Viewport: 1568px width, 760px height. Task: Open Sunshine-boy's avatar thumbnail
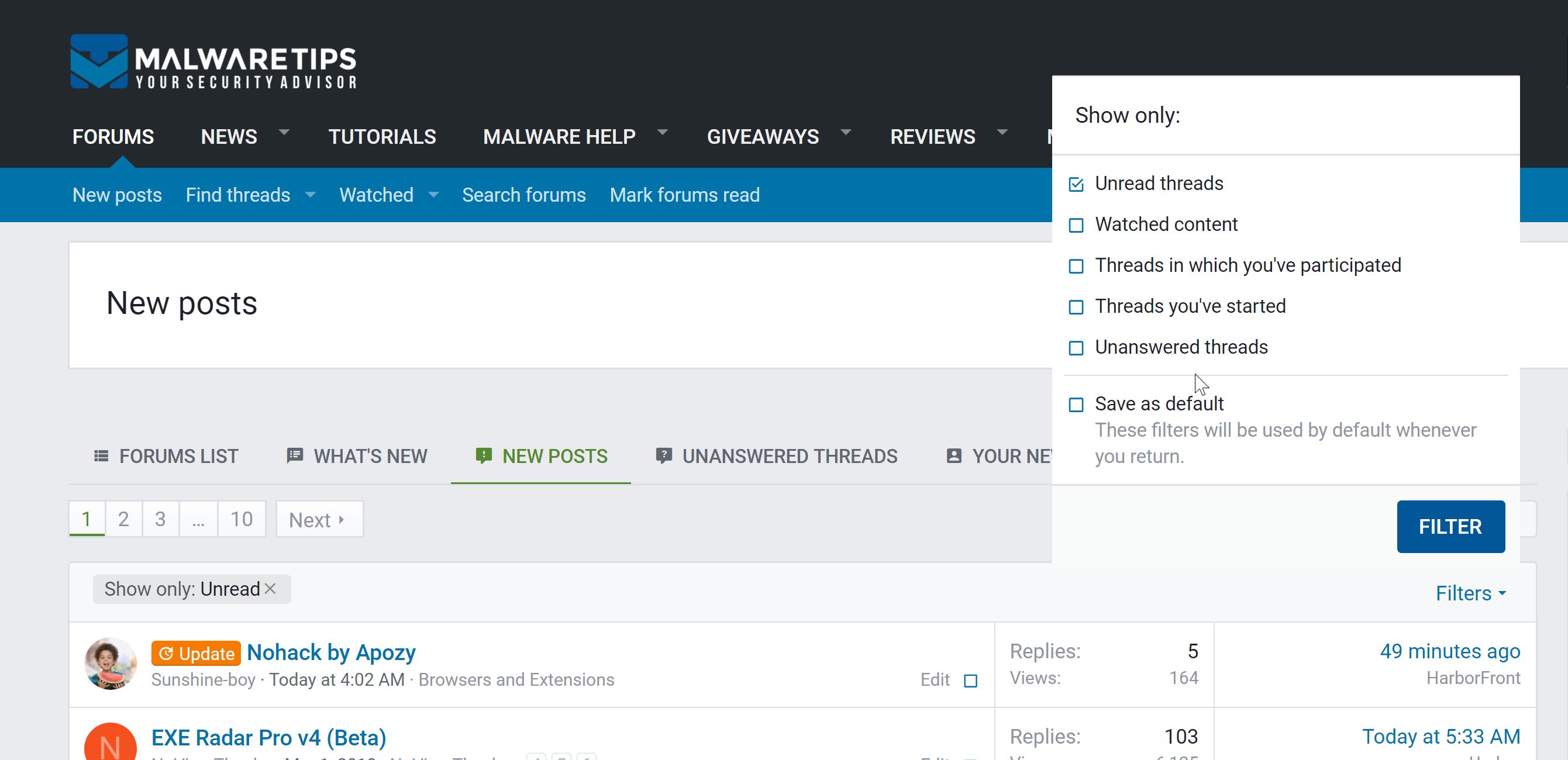pos(110,664)
